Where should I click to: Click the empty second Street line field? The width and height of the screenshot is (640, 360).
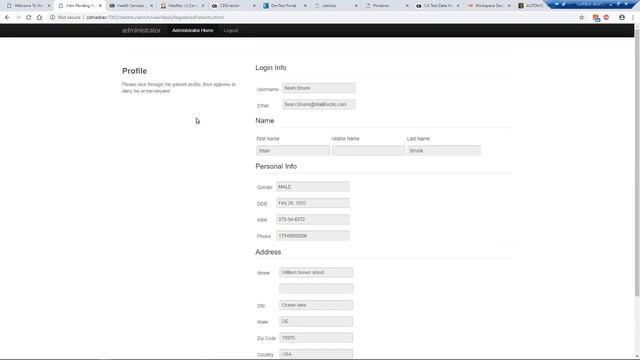click(x=316, y=289)
